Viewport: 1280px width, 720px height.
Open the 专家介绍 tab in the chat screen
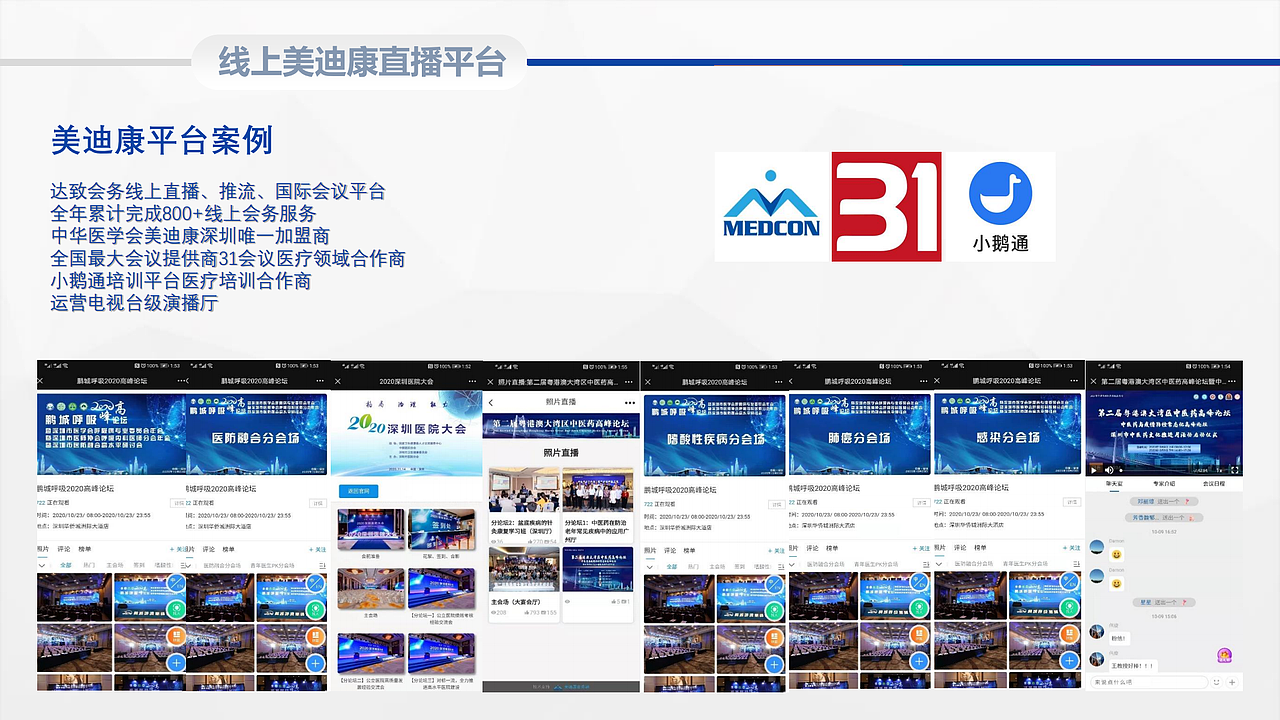pyautogui.click(x=1162, y=483)
